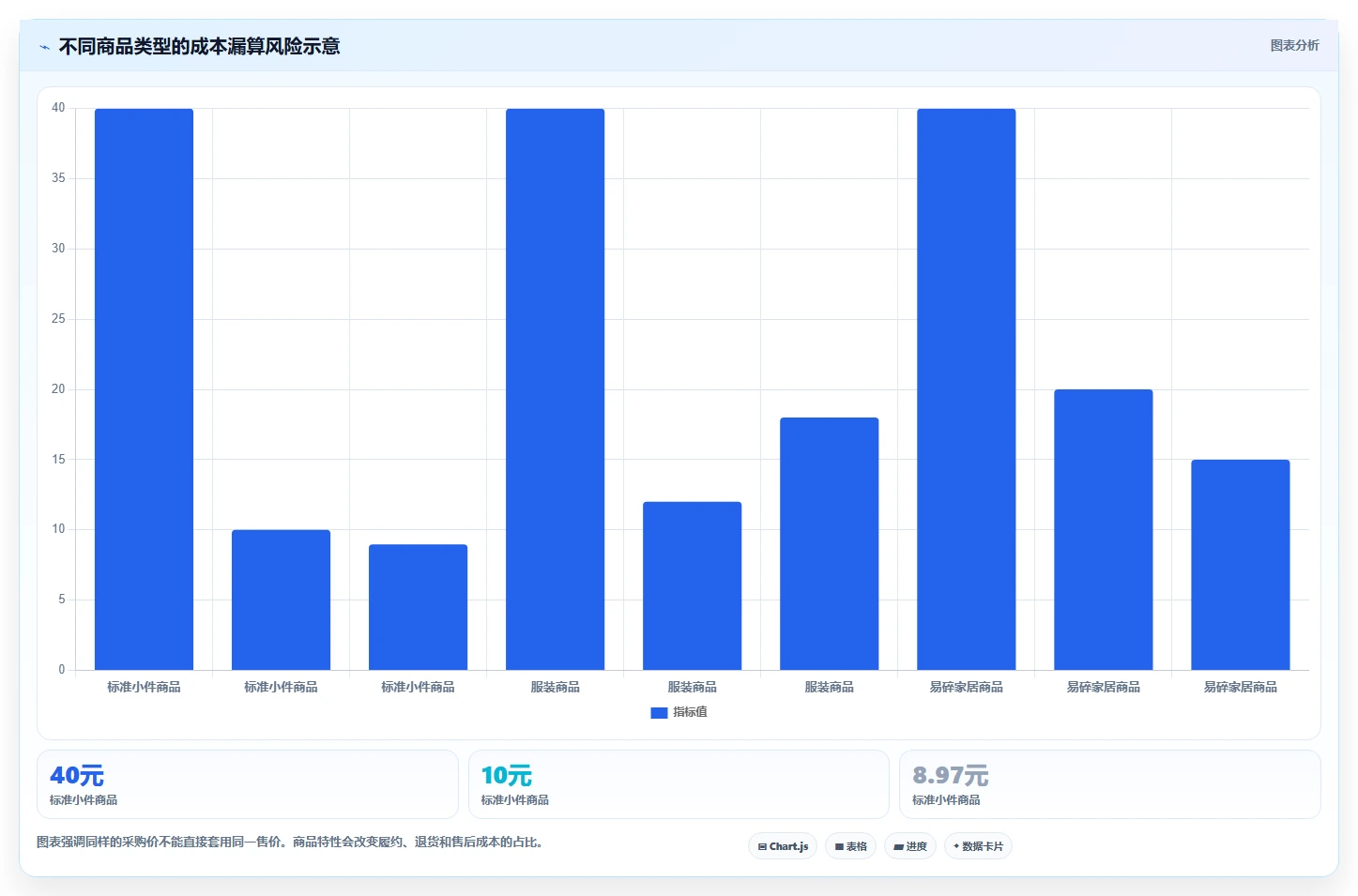Image resolution: width=1358 pixels, height=896 pixels.
Task: Open the 40元 stat card
Action: click(x=248, y=784)
